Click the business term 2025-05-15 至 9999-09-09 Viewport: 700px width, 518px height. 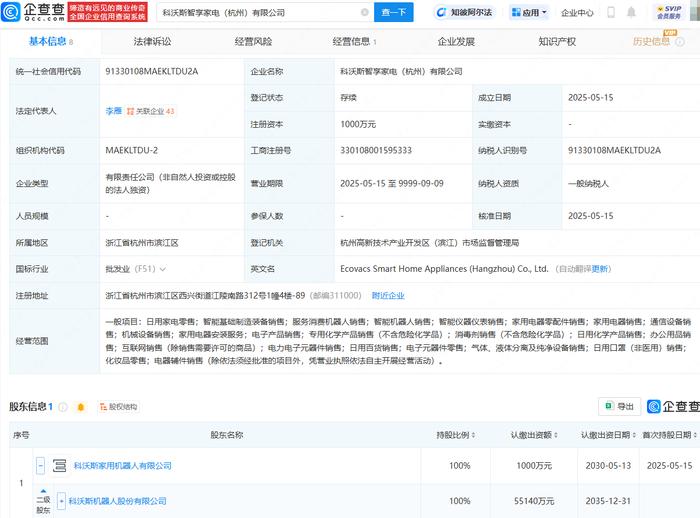pos(392,184)
